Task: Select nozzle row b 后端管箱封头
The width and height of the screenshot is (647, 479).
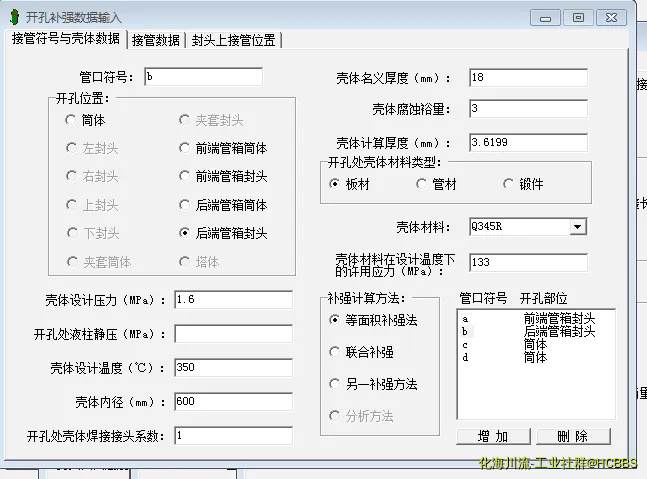Action: pyautogui.click(x=536, y=331)
